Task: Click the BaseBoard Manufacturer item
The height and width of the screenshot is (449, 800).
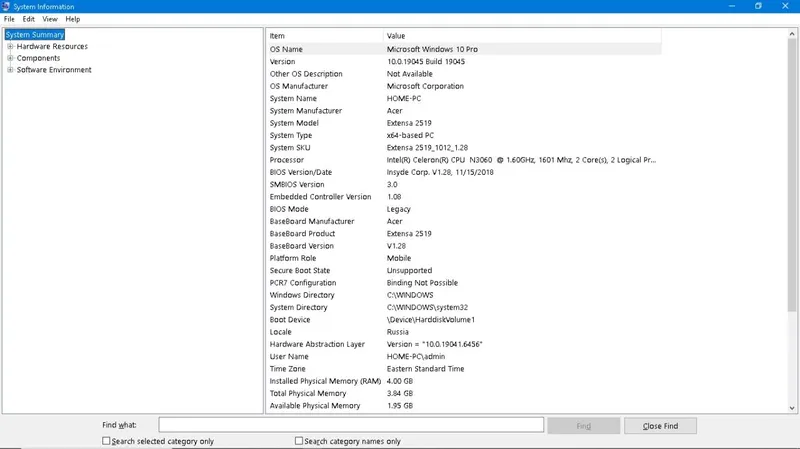Action: pos(312,221)
